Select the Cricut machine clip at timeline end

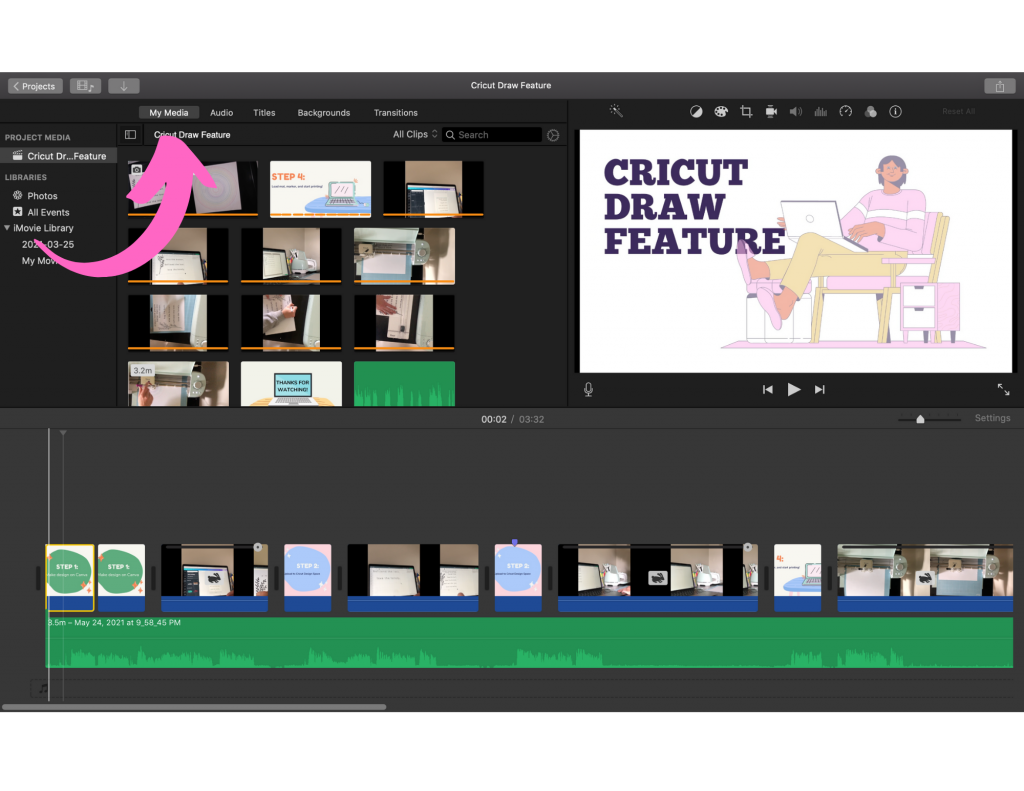coord(925,577)
